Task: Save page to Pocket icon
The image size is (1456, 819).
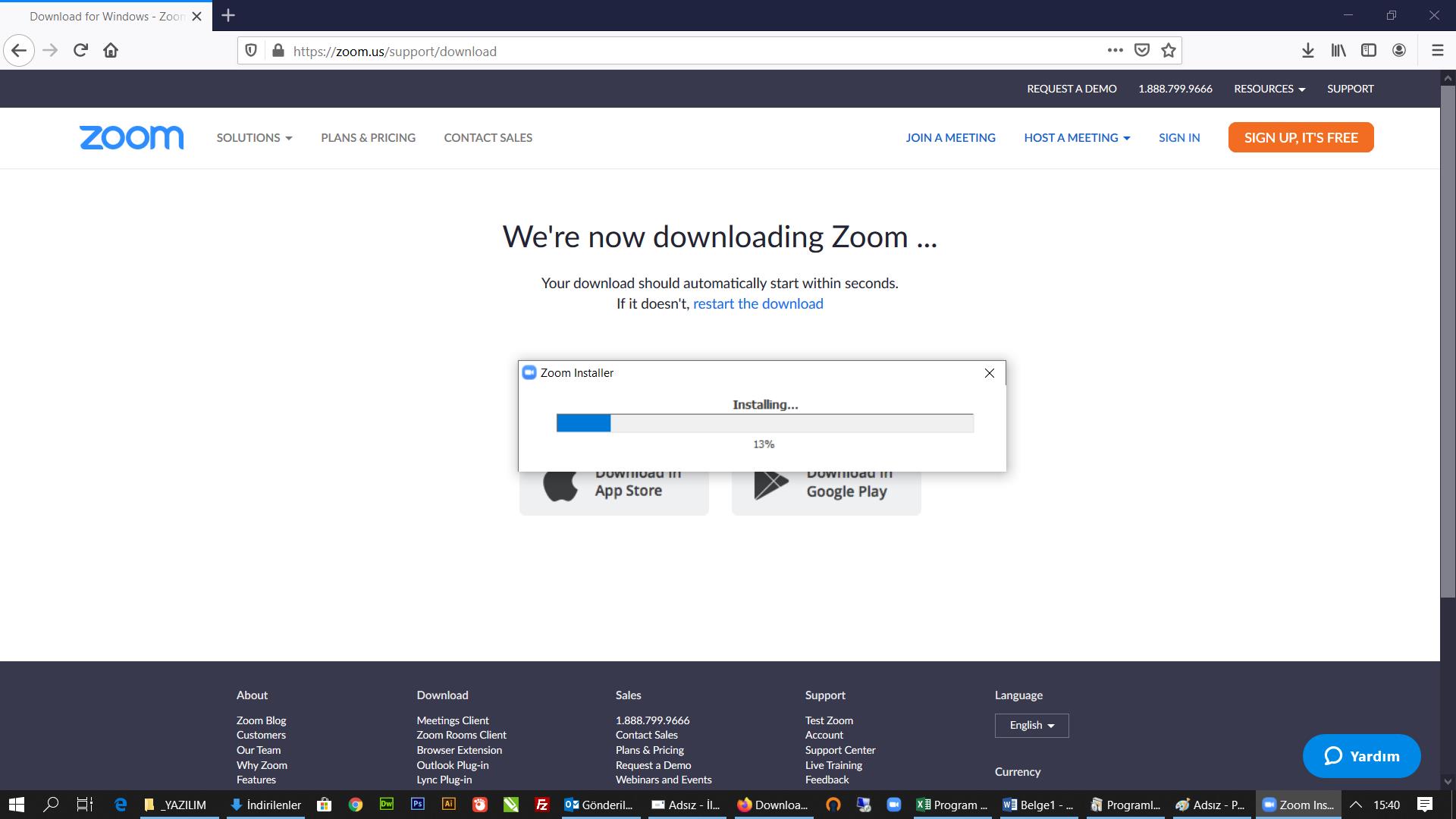Action: click(x=1141, y=50)
